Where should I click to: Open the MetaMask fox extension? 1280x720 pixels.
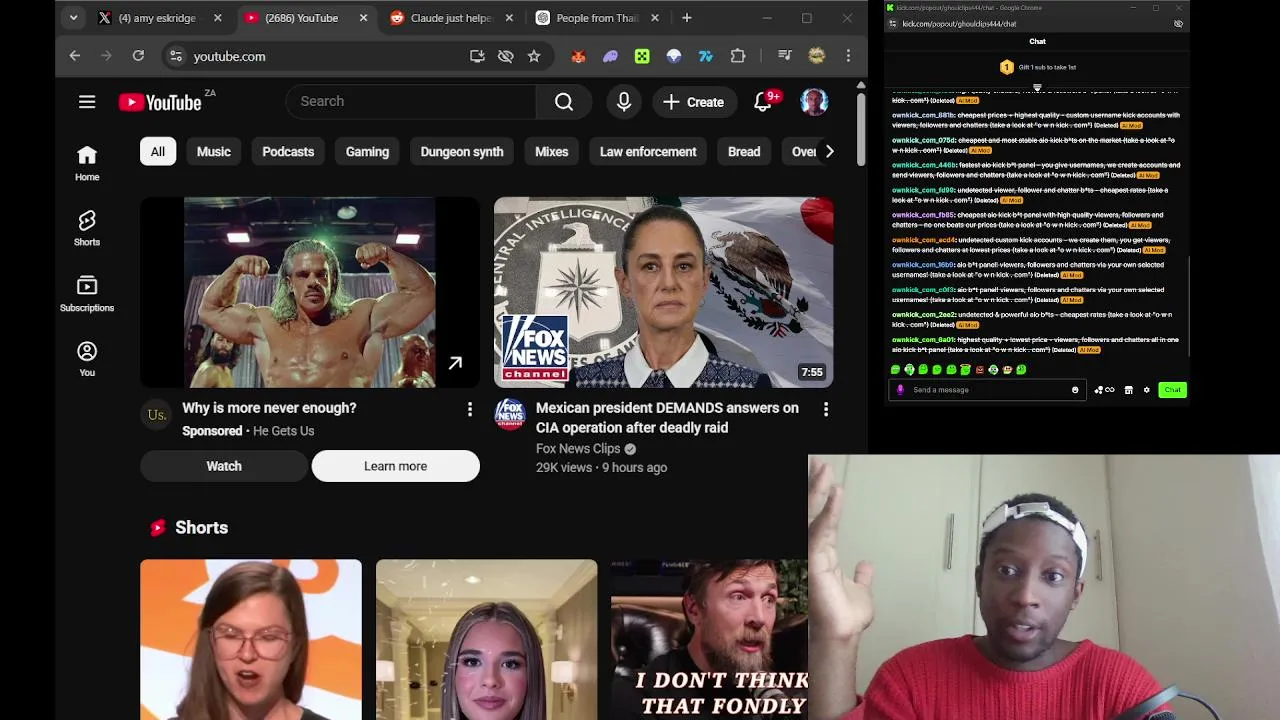click(x=578, y=56)
